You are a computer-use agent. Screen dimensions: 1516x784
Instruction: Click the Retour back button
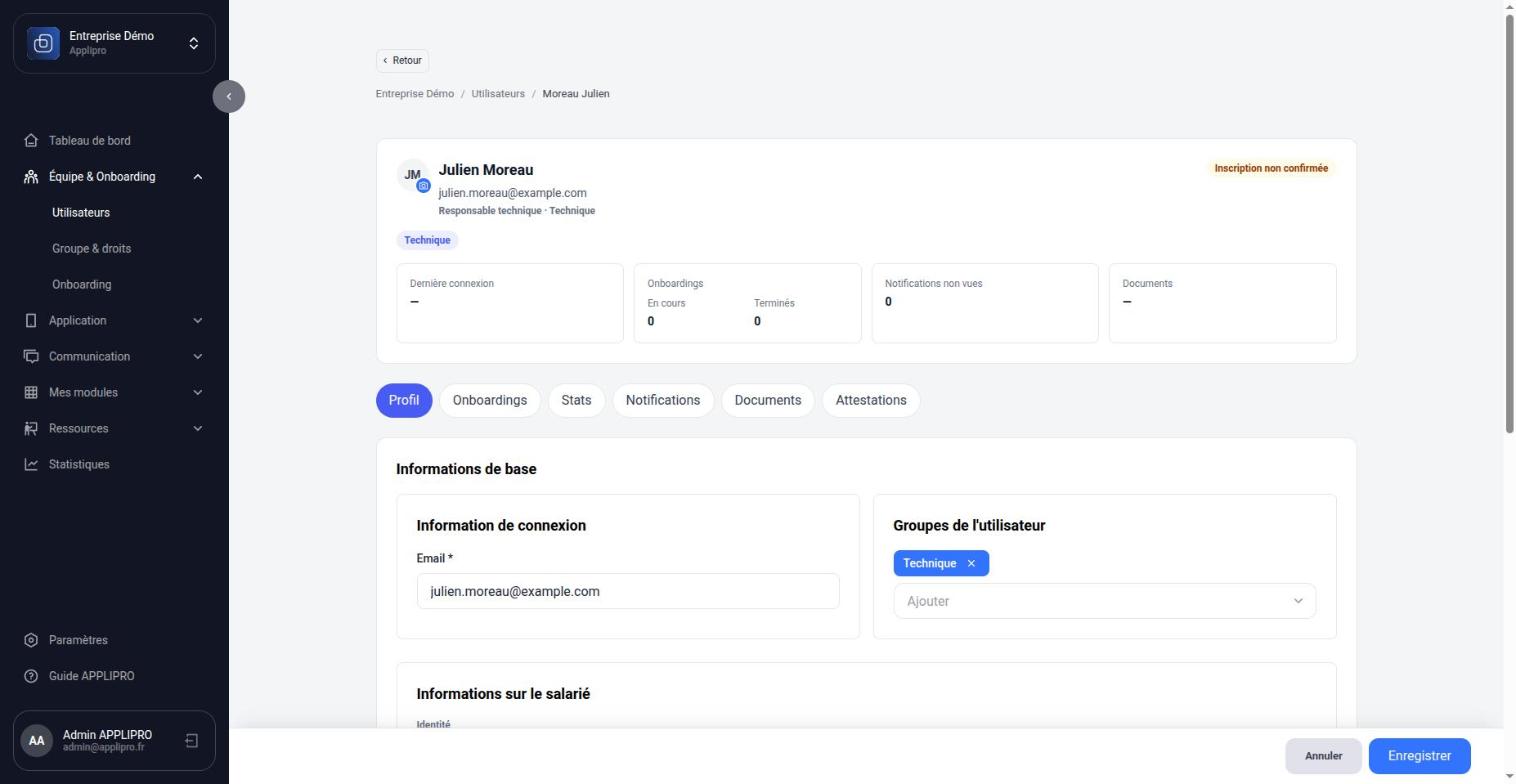click(x=403, y=61)
